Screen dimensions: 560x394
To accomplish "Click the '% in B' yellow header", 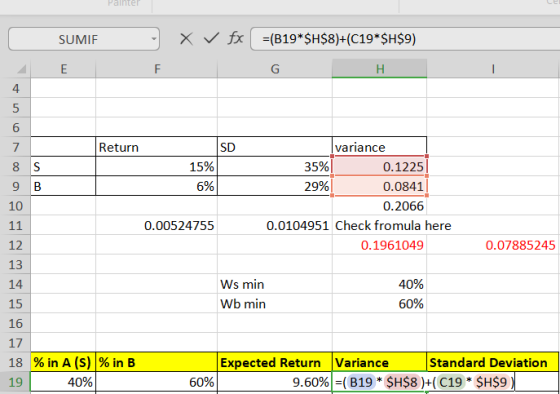I will tap(156, 363).
